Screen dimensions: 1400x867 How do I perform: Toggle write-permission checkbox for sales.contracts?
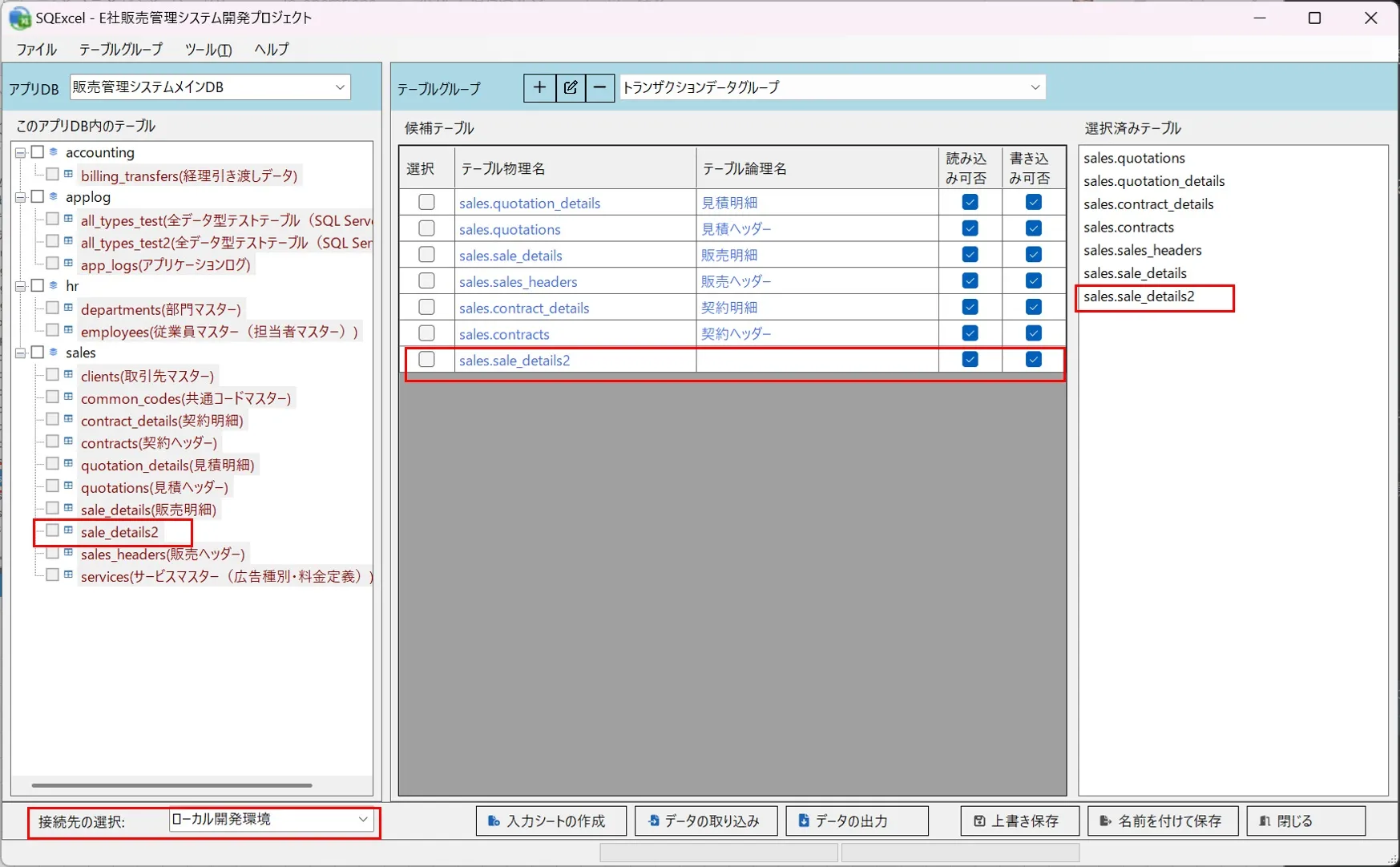(x=1034, y=333)
